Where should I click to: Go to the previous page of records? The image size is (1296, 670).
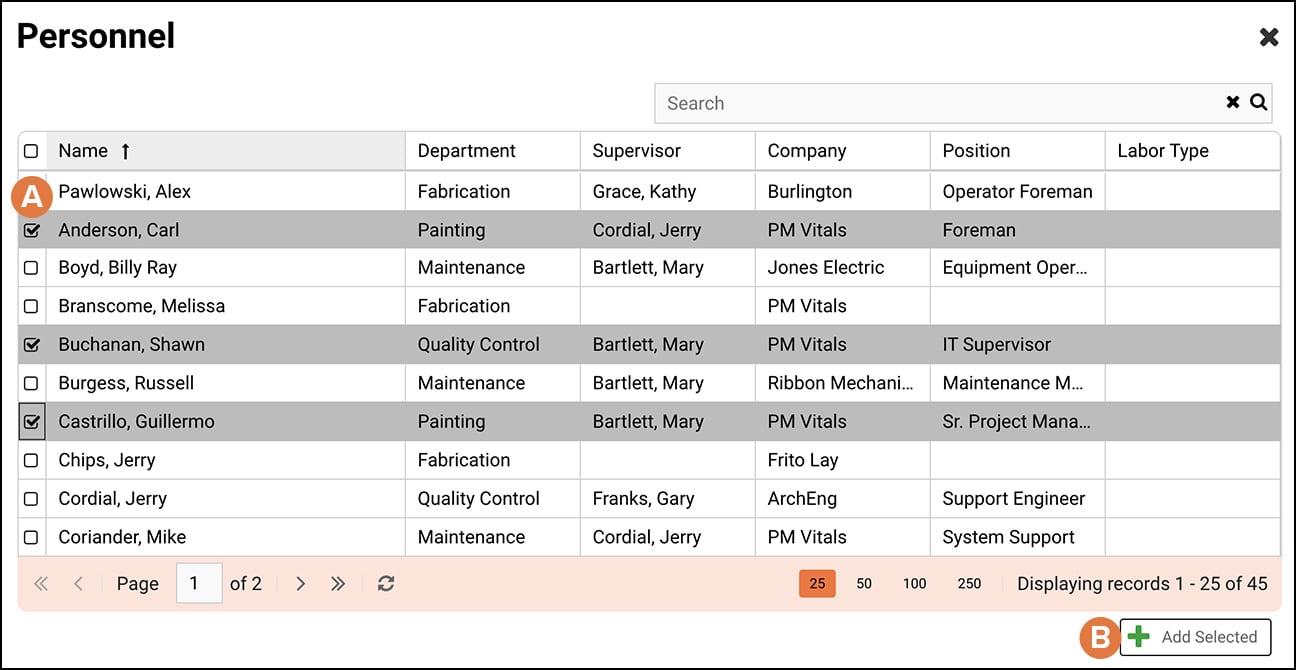click(x=79, y=583)
